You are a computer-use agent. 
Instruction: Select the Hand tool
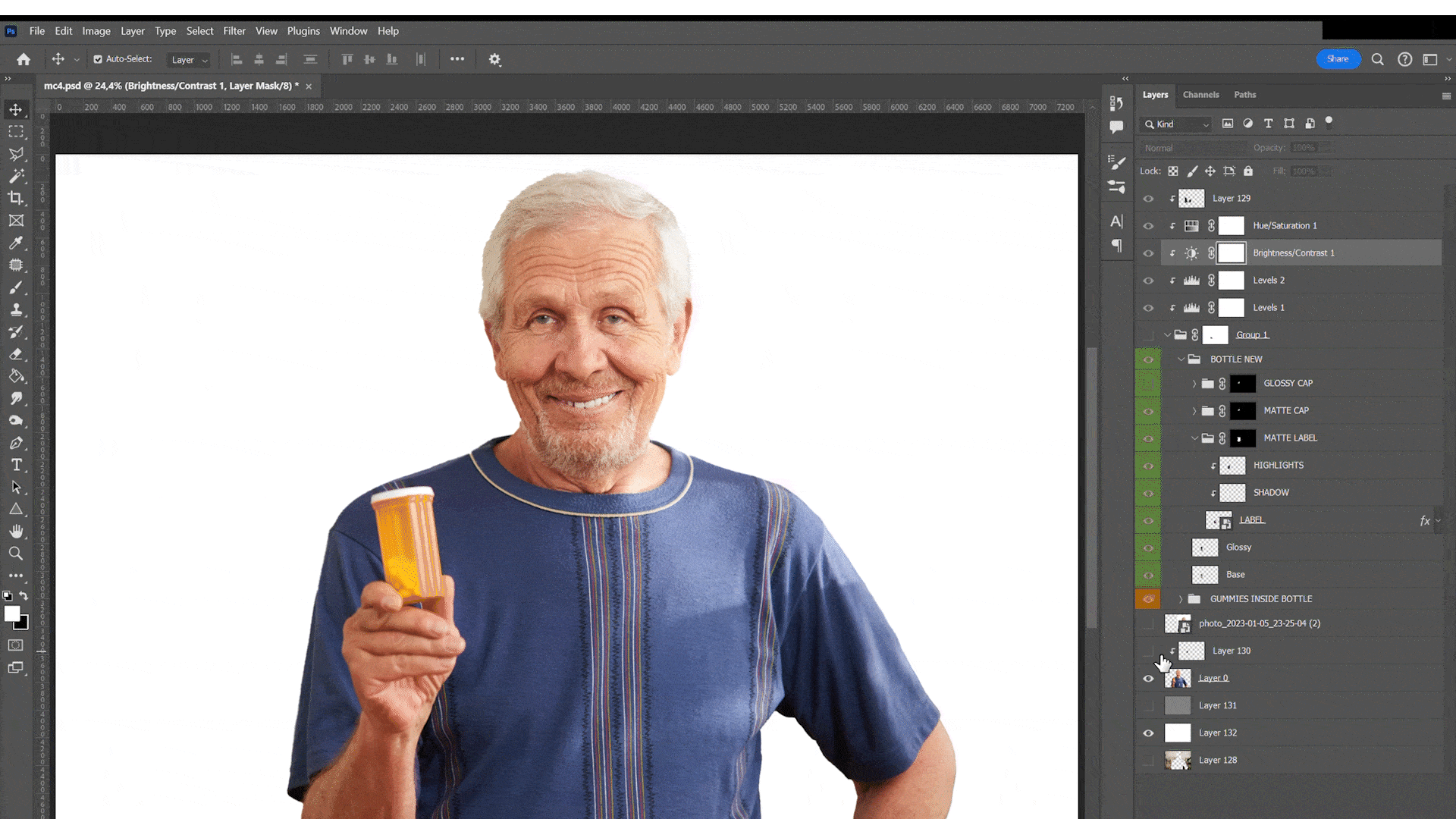click(16, 532)
